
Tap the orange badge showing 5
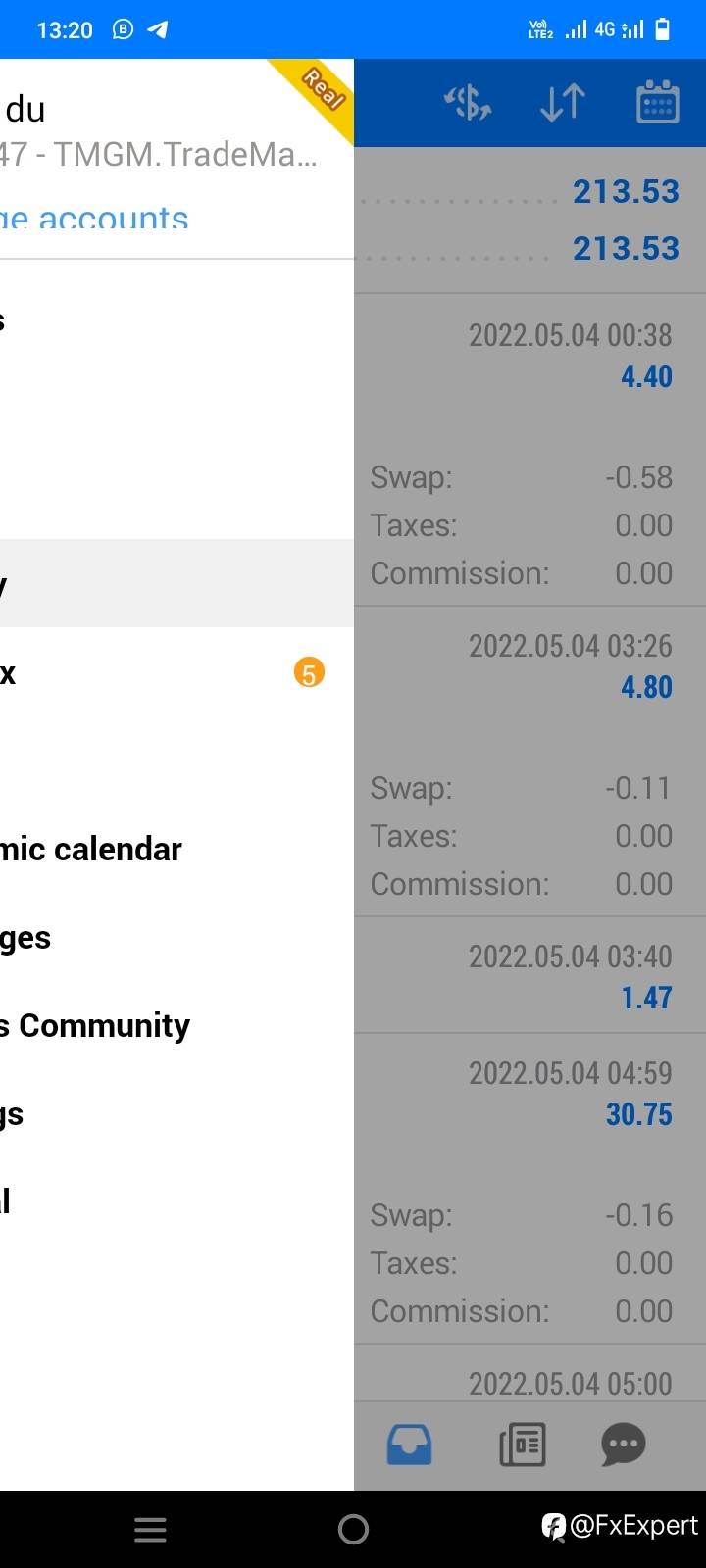click(309, 673)
